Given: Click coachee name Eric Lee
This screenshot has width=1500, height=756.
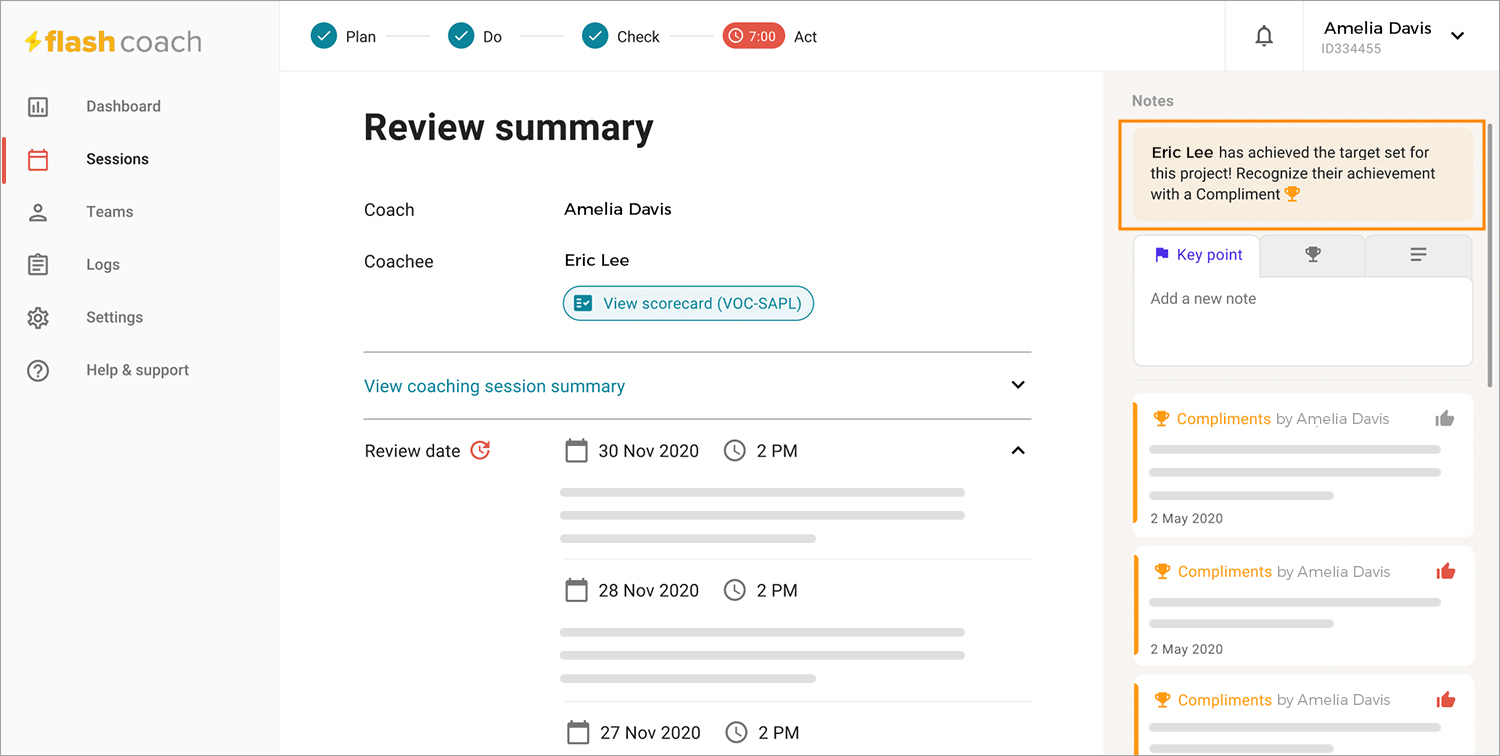Looking at the screenshot, I should 597,260.
